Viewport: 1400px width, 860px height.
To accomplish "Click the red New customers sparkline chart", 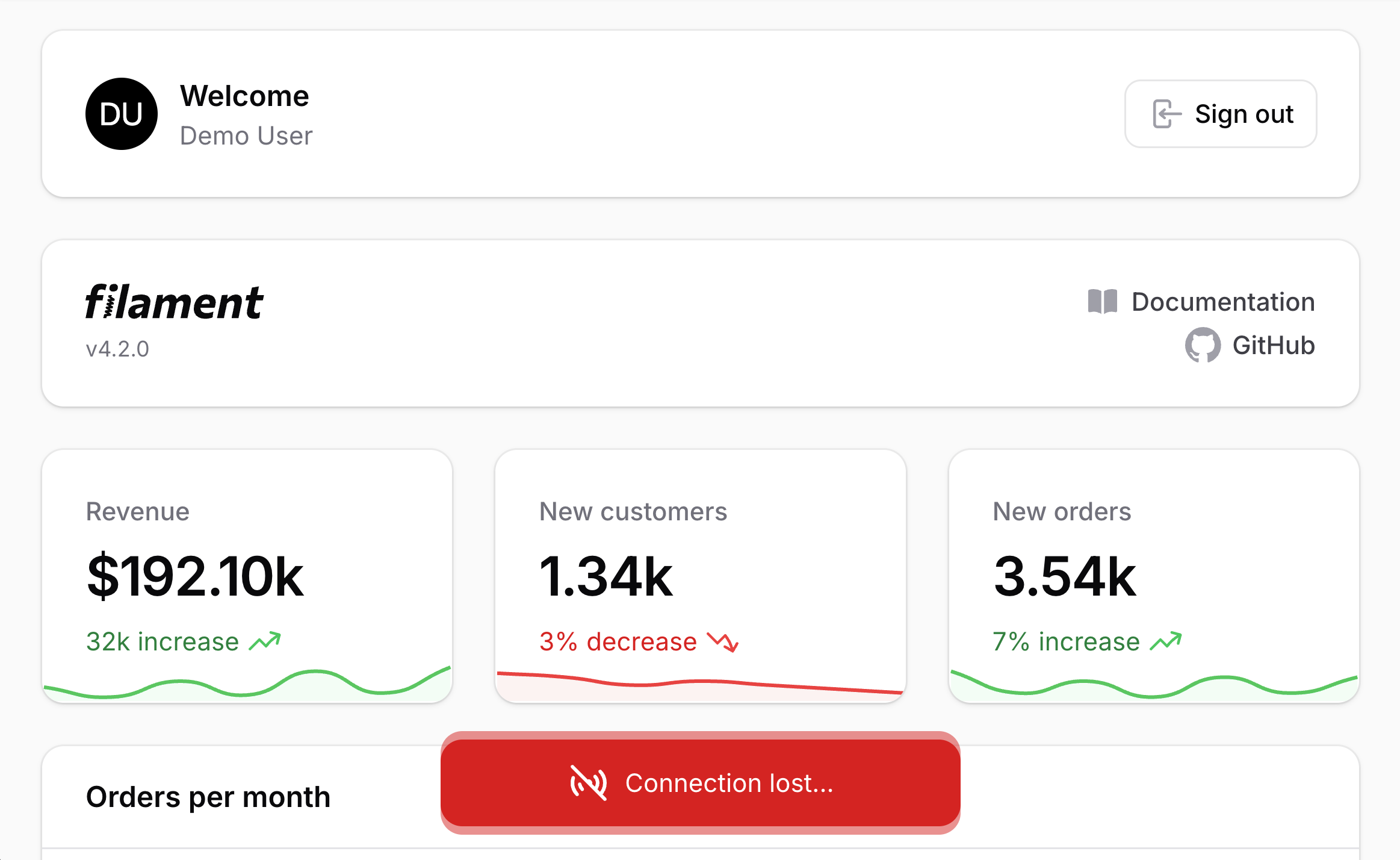I will click(x=700, y=685).
